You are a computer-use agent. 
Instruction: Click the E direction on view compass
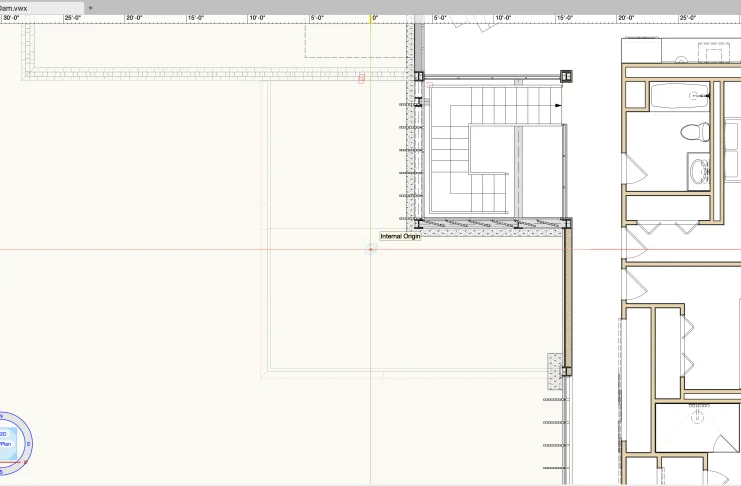point(29,442)
